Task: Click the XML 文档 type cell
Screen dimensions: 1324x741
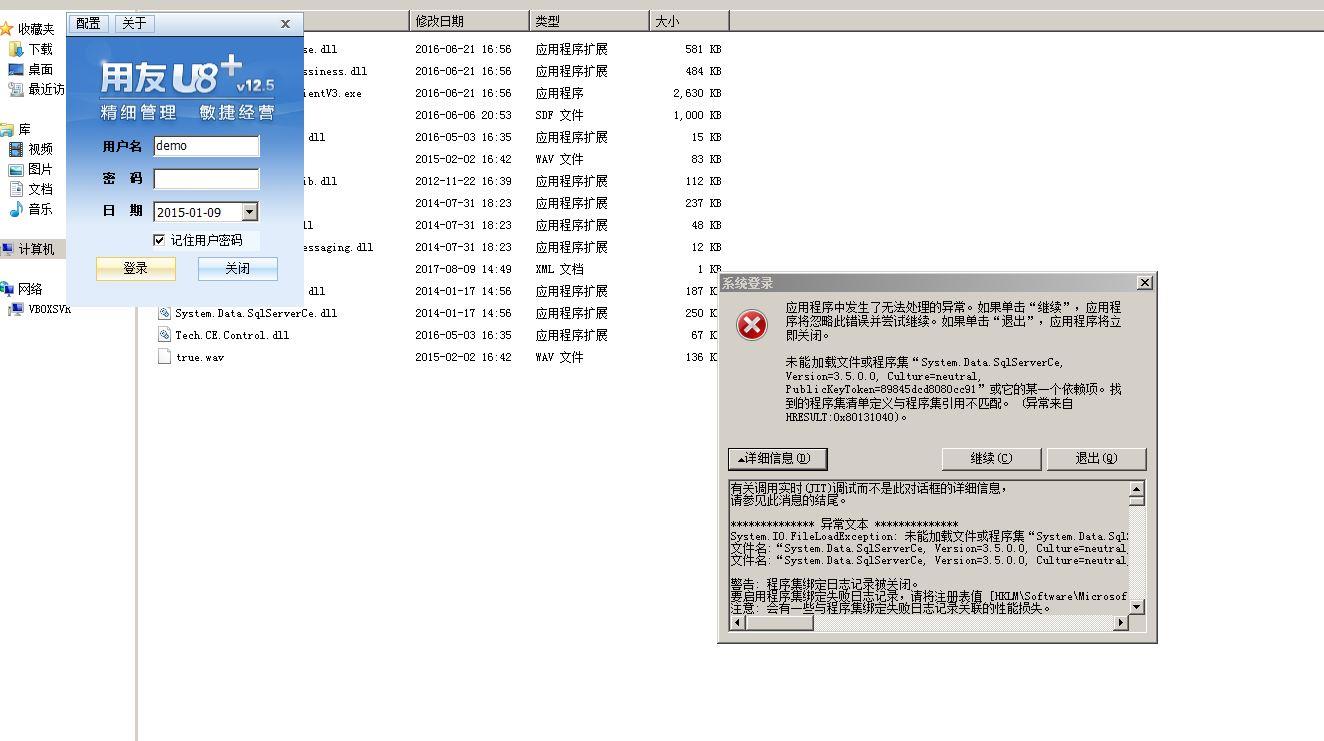Action: (x=559, y=269)
